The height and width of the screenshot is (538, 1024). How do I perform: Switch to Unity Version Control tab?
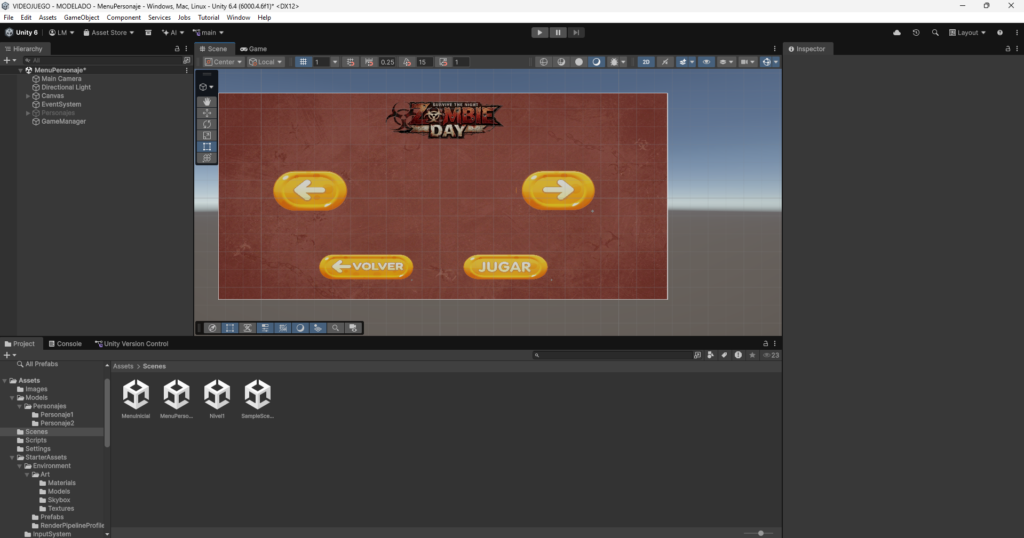coord(132,343)
